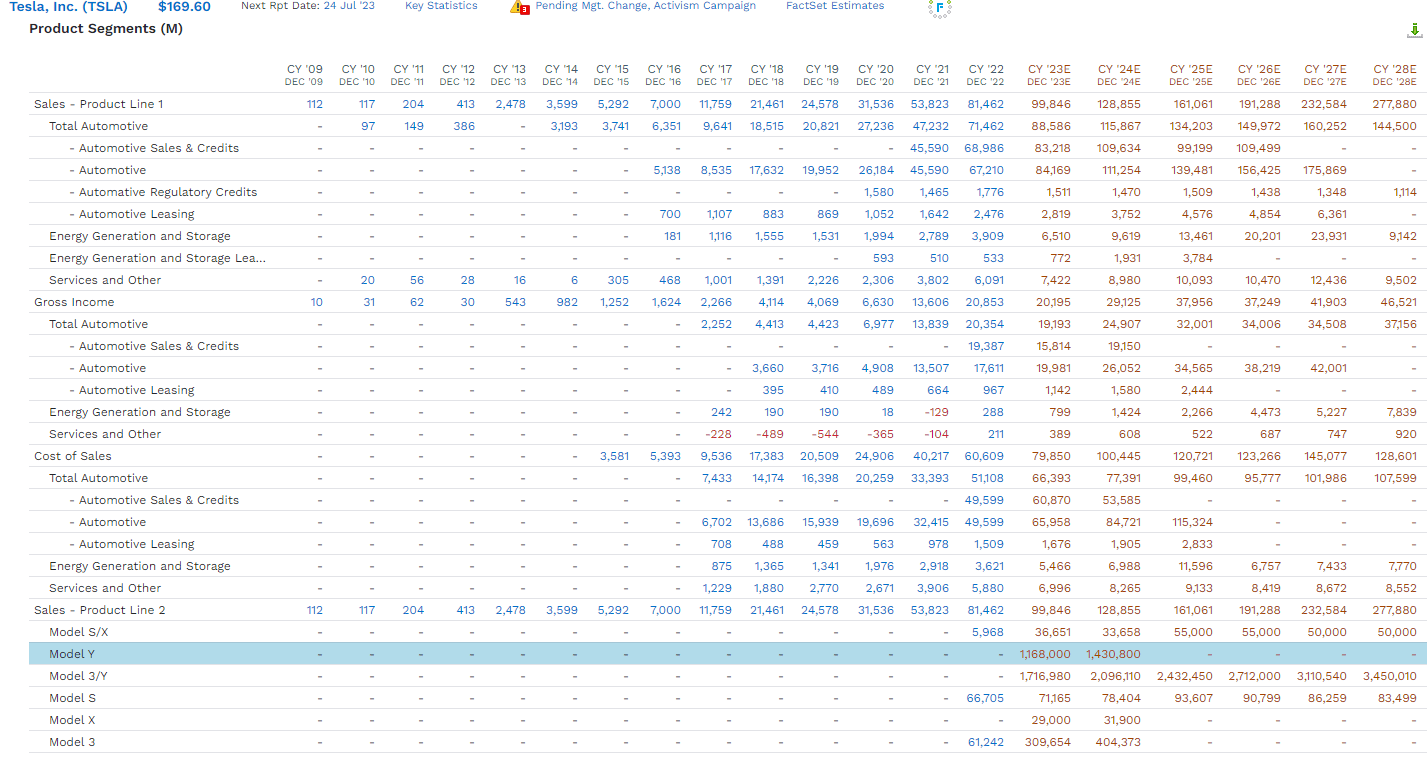Click regulatory credits value 1,580
Image resolution: width=1428 pixels, height=758 pixels.
[x=879, y=192]
